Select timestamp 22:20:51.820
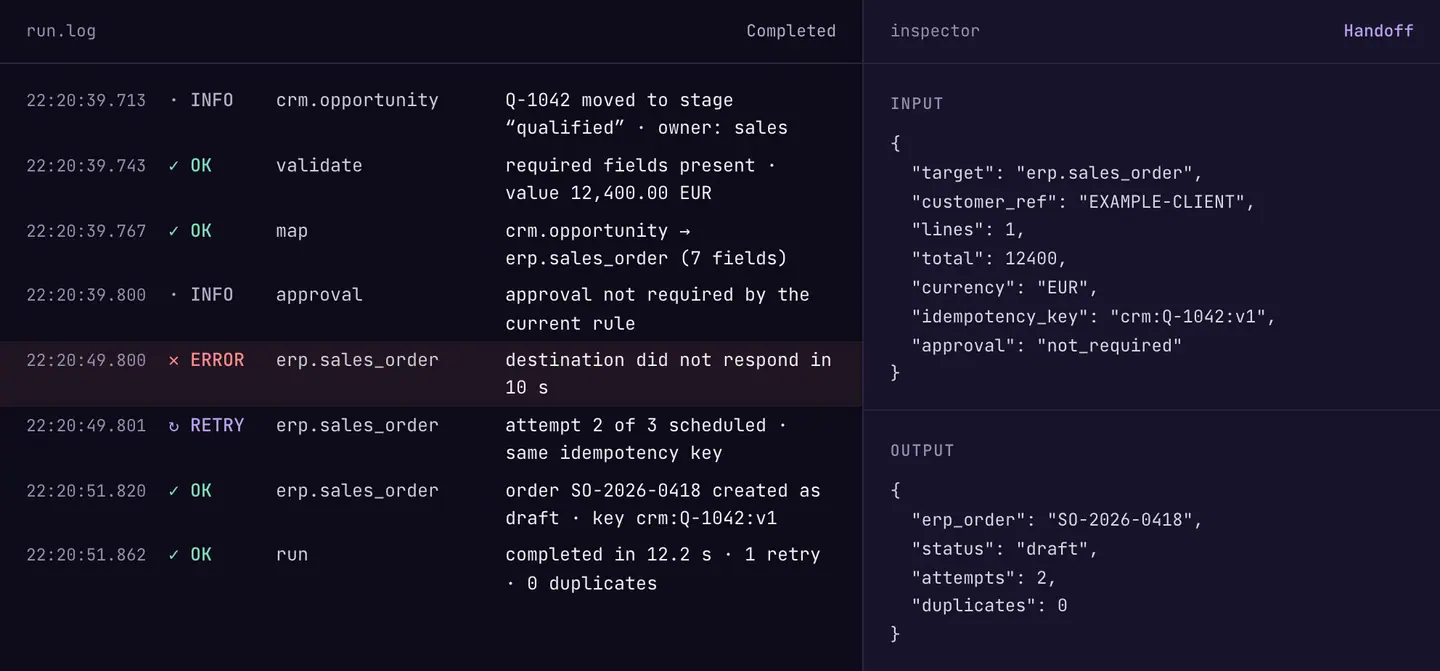This screenshot has height=671, width=1440. pyautogui.click(x=86, y=491)
